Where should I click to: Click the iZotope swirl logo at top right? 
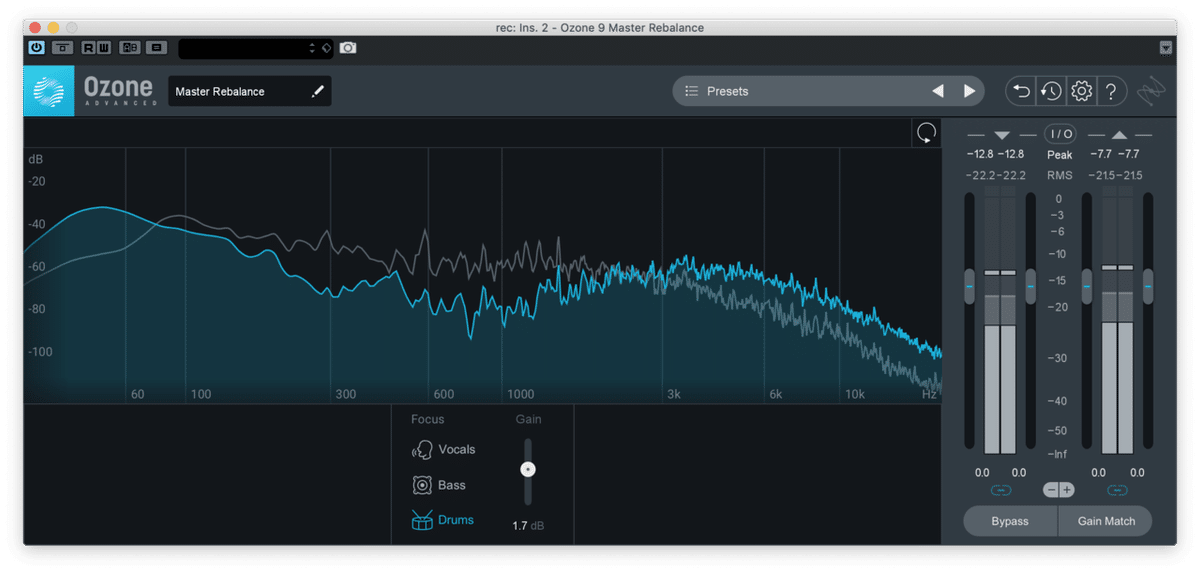[x=1152, y=91]
